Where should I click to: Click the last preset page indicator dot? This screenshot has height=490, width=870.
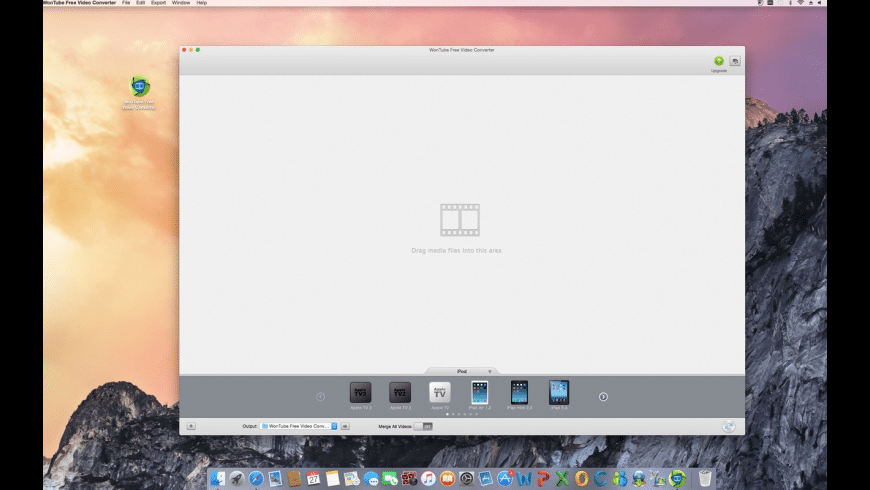(476, 414)
